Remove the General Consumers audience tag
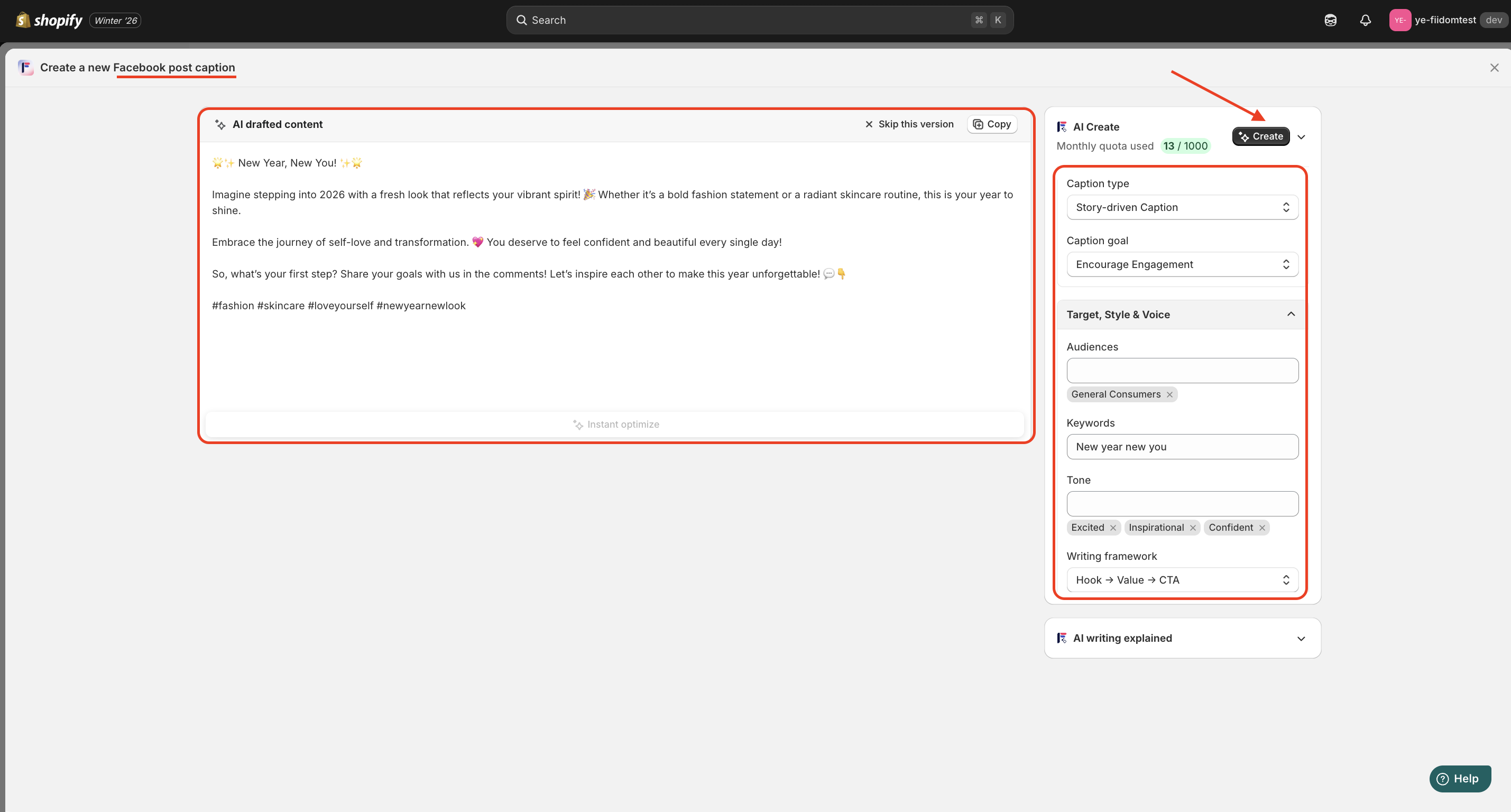Image resolution: width=1511 pixels, height=812 pixels. pos(1169,394)
